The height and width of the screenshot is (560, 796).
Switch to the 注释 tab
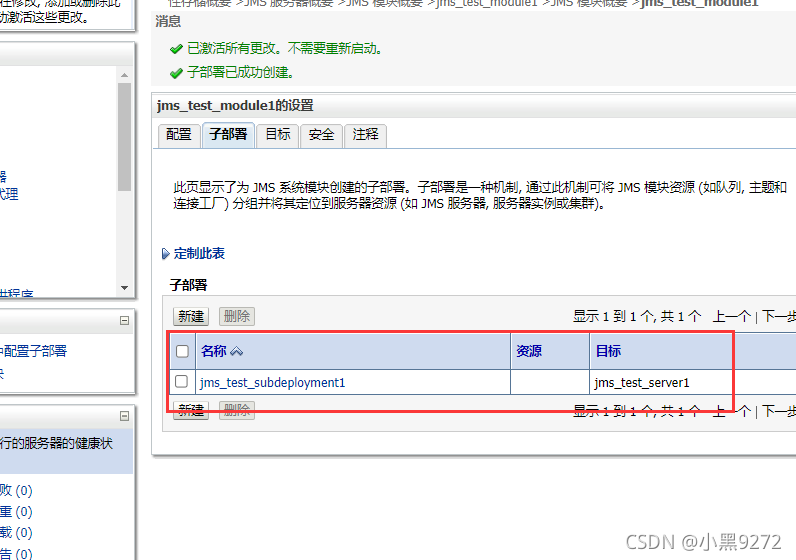pos(365,135)
